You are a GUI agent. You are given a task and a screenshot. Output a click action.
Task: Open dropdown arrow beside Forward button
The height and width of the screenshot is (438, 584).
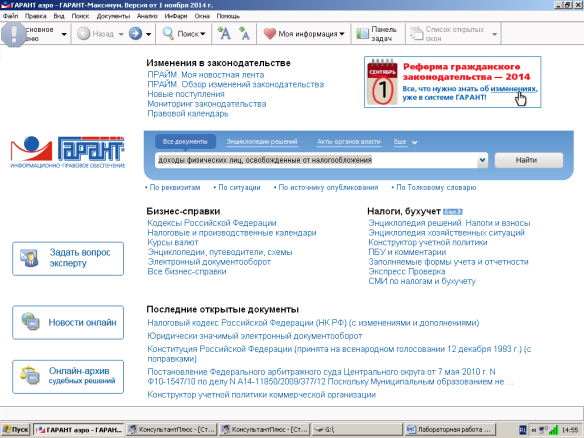[x=148, y=34]
